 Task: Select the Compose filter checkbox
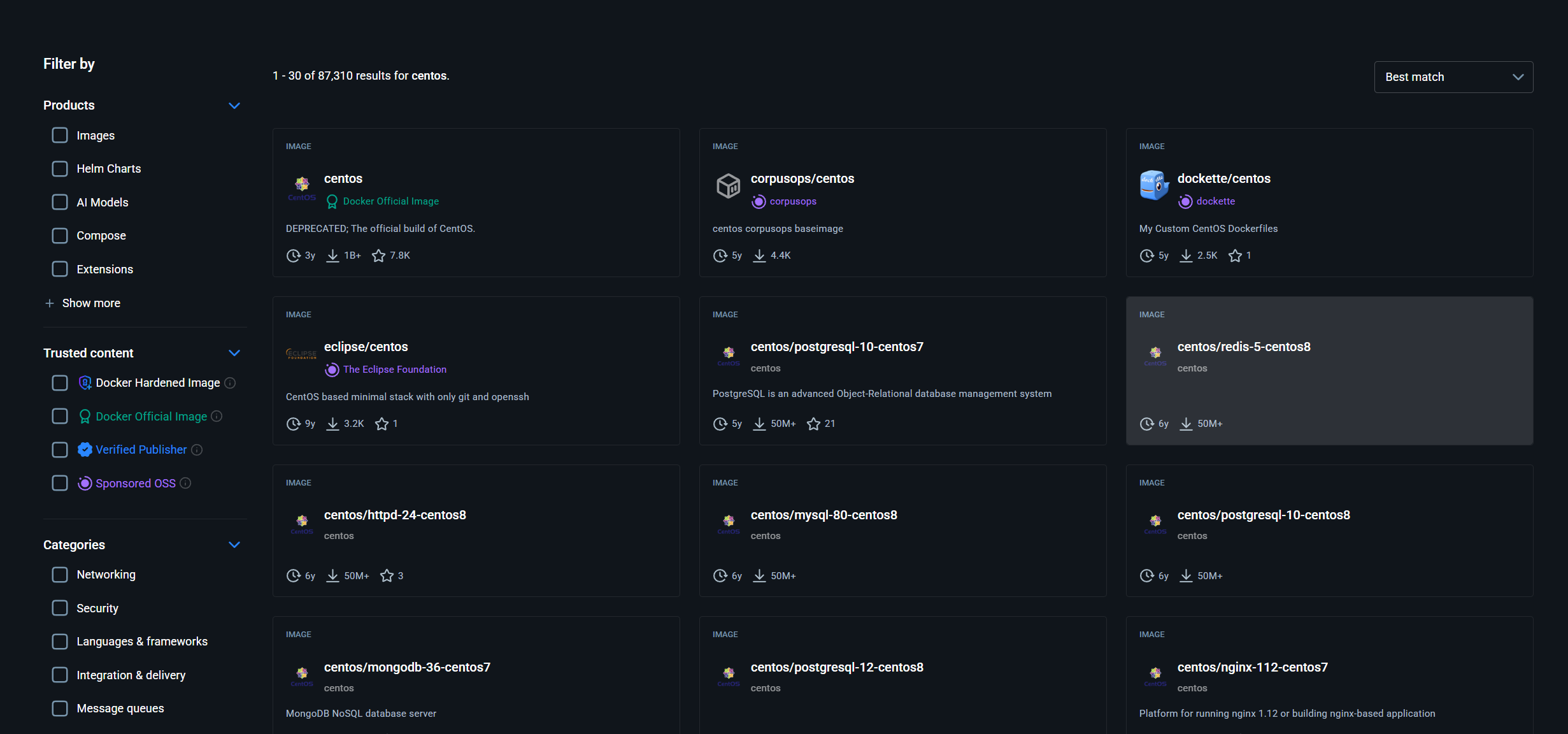click(60, 236)
